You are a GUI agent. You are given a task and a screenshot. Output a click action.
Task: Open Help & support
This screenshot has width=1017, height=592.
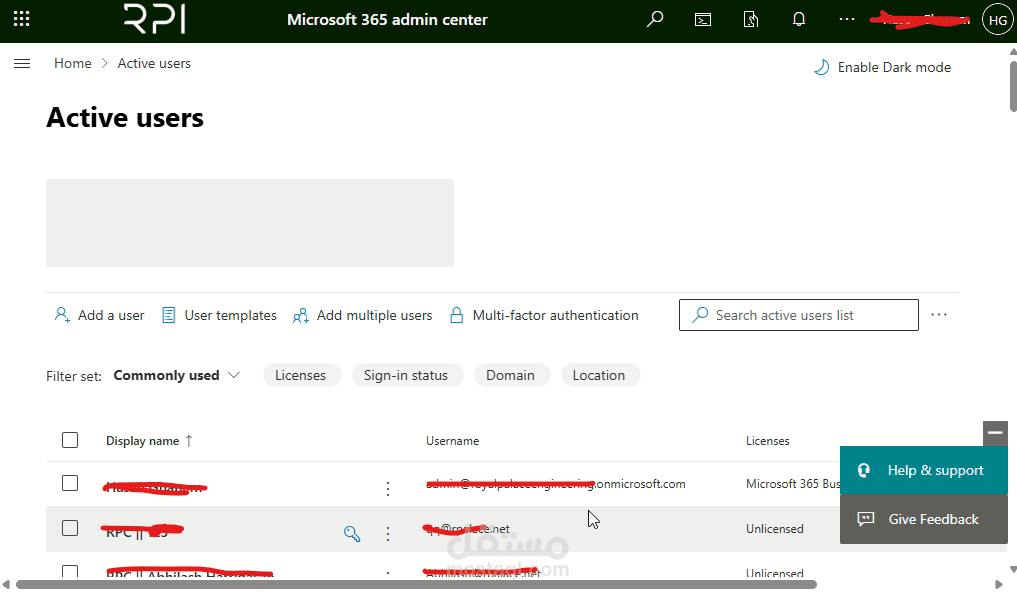tap(924, 470)
